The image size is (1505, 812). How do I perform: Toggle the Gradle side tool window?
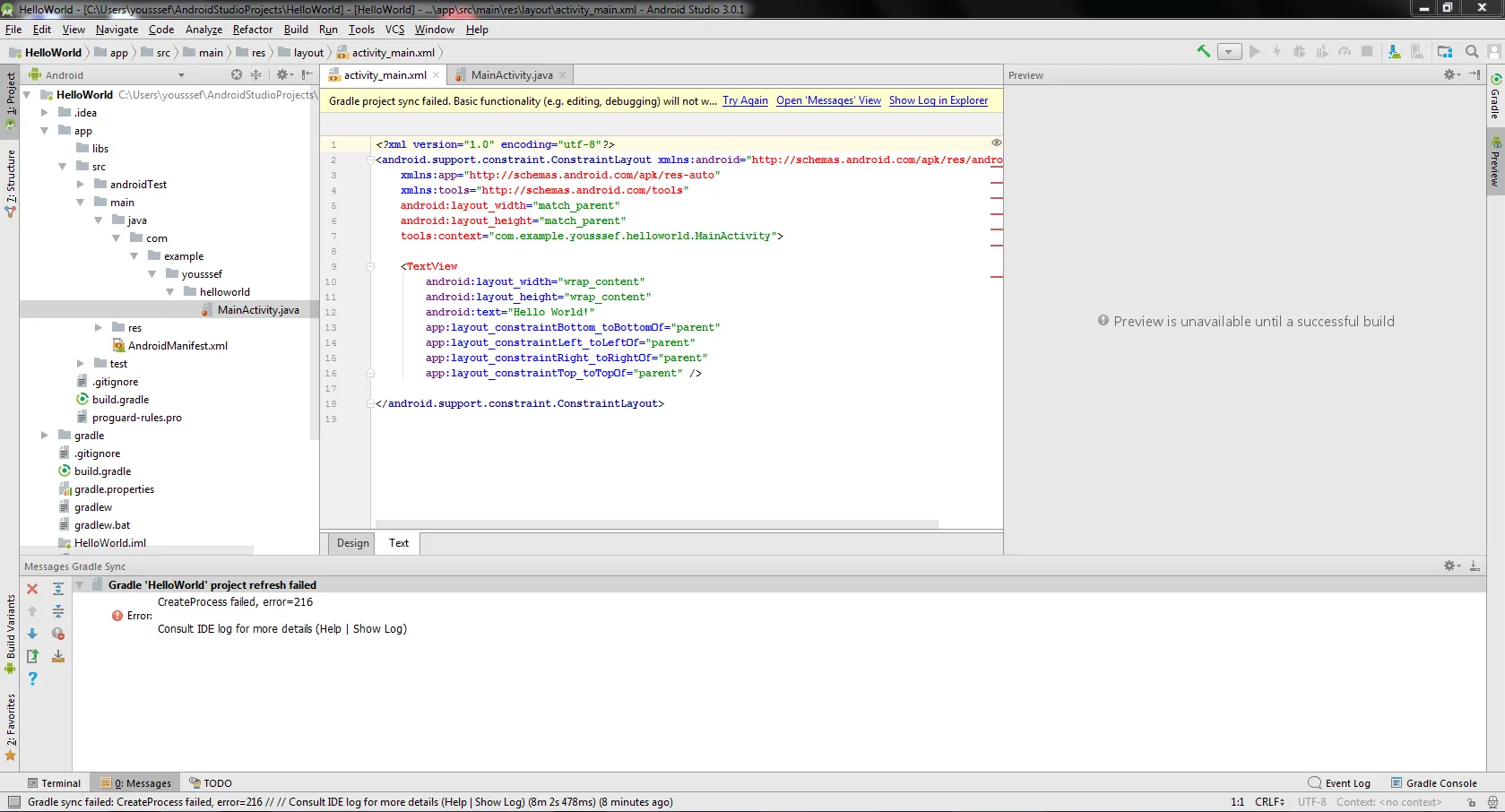click(1495, 98)
